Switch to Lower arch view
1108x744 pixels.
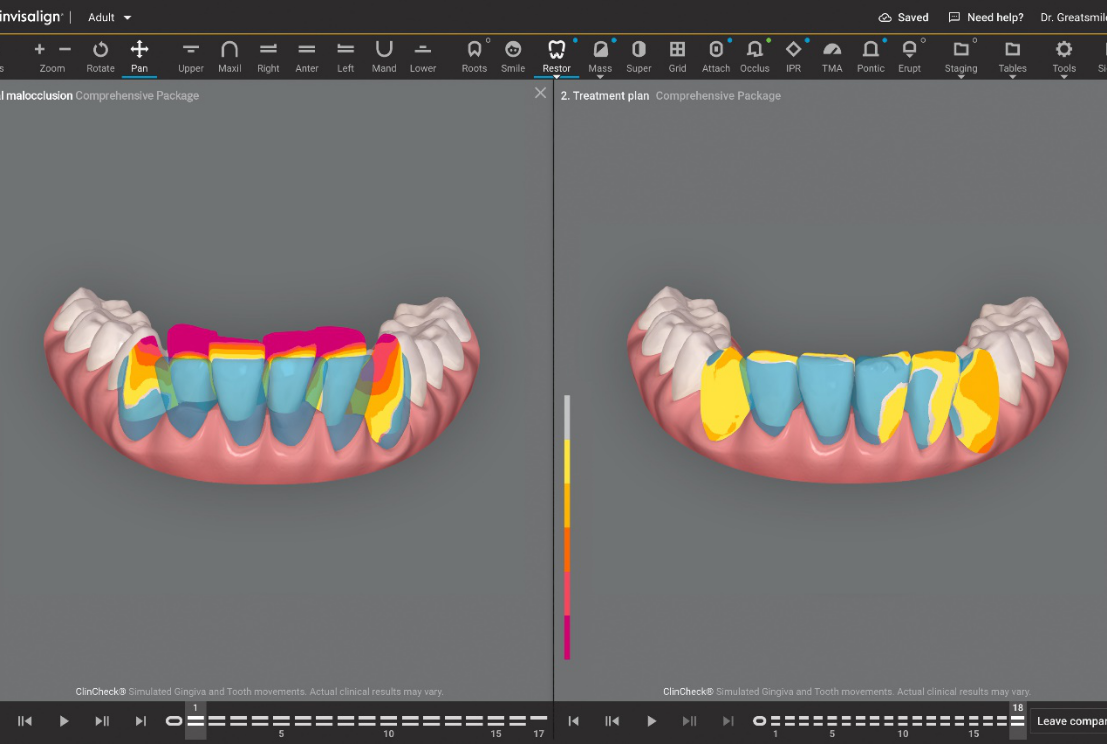tap(423, 57)
